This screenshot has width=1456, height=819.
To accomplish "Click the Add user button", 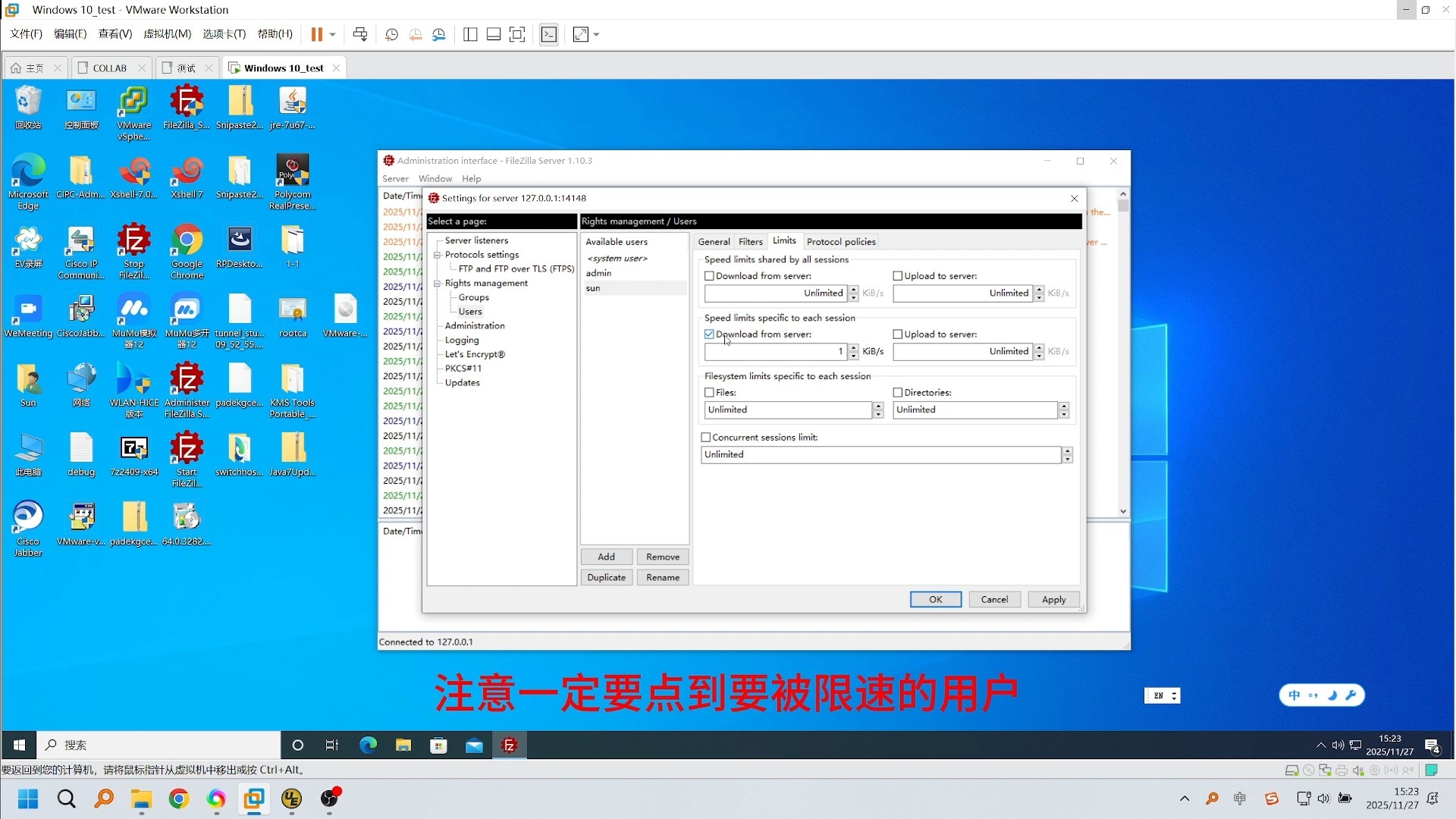I will [606, 557].
